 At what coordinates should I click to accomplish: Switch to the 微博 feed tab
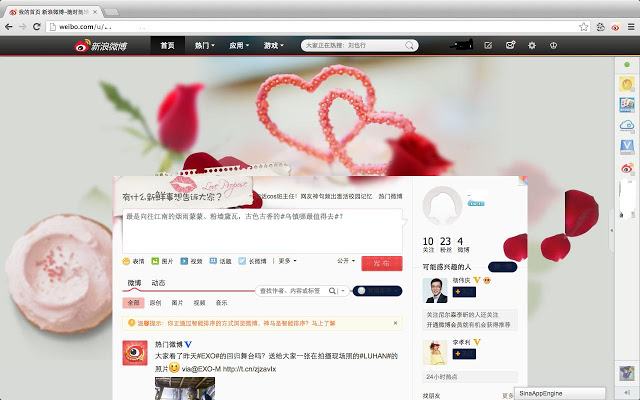click(x=134, y=283)
